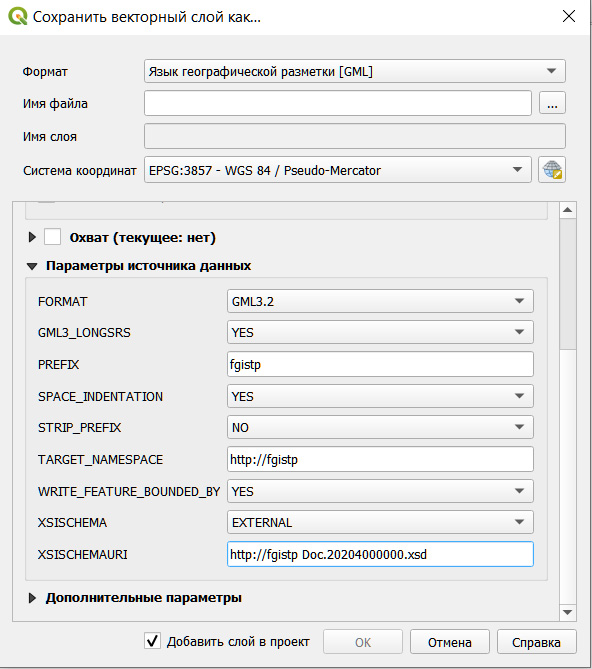
Task: Click scrollbar down arrow
Action: tap(567, 613)
